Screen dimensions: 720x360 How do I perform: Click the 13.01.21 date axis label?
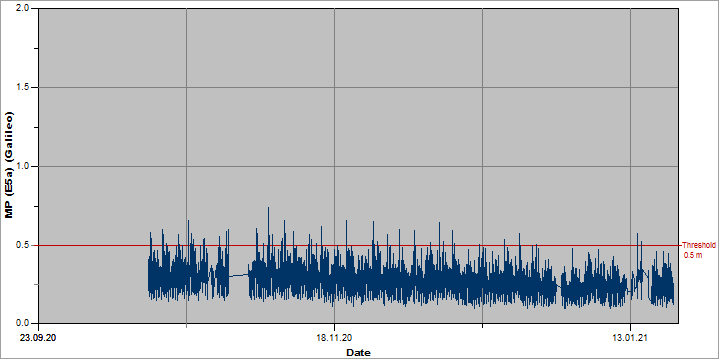[630, 338]
